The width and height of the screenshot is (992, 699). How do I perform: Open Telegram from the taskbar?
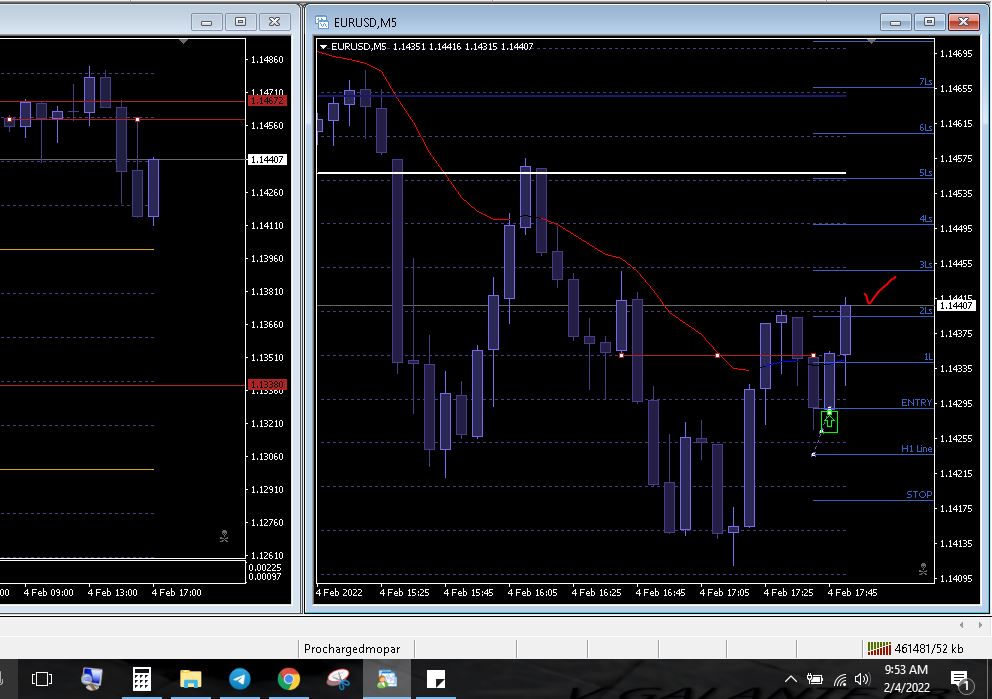pyautogui.click(x=240, y=679)
